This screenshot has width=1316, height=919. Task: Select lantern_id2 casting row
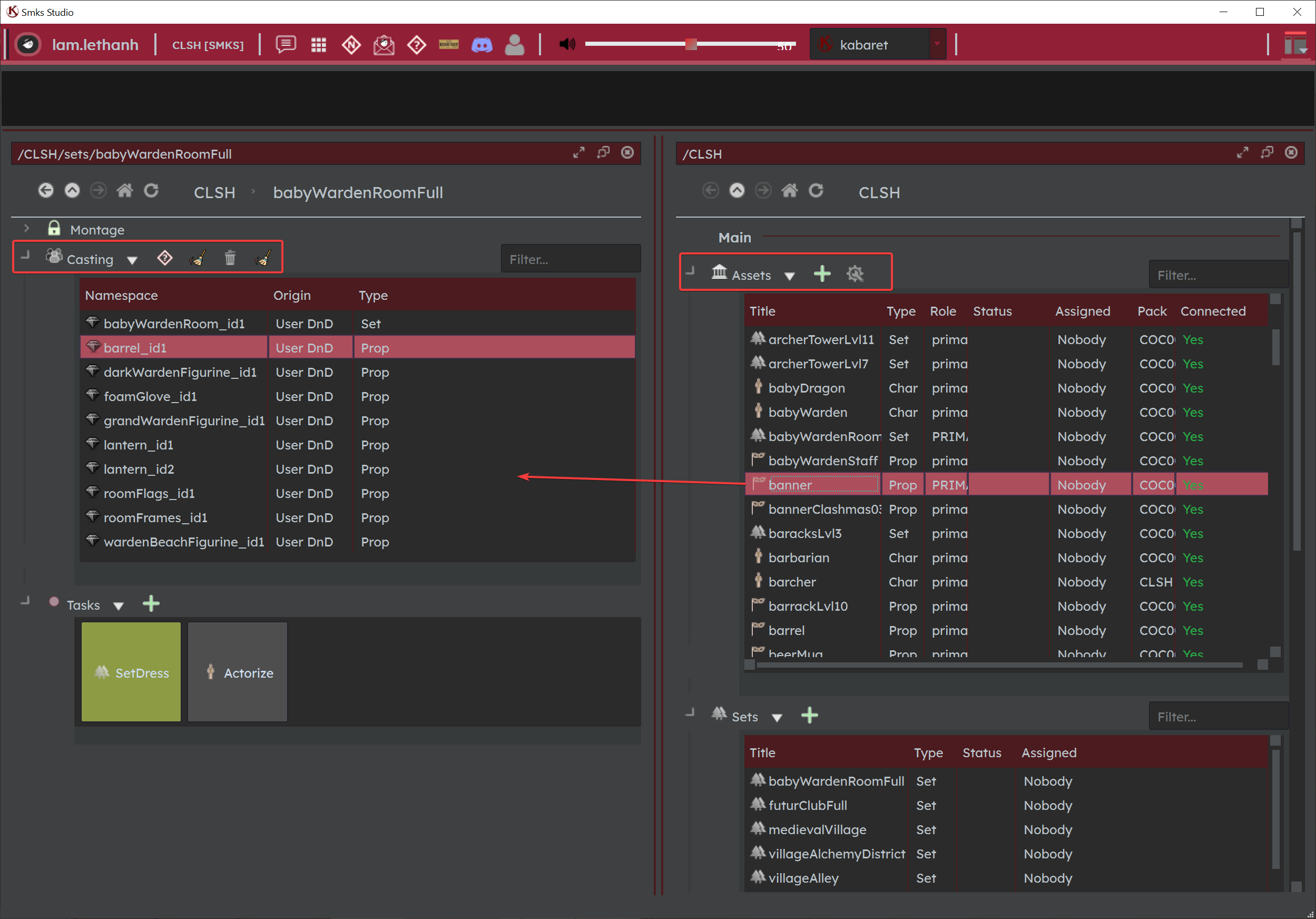point(358,469)
